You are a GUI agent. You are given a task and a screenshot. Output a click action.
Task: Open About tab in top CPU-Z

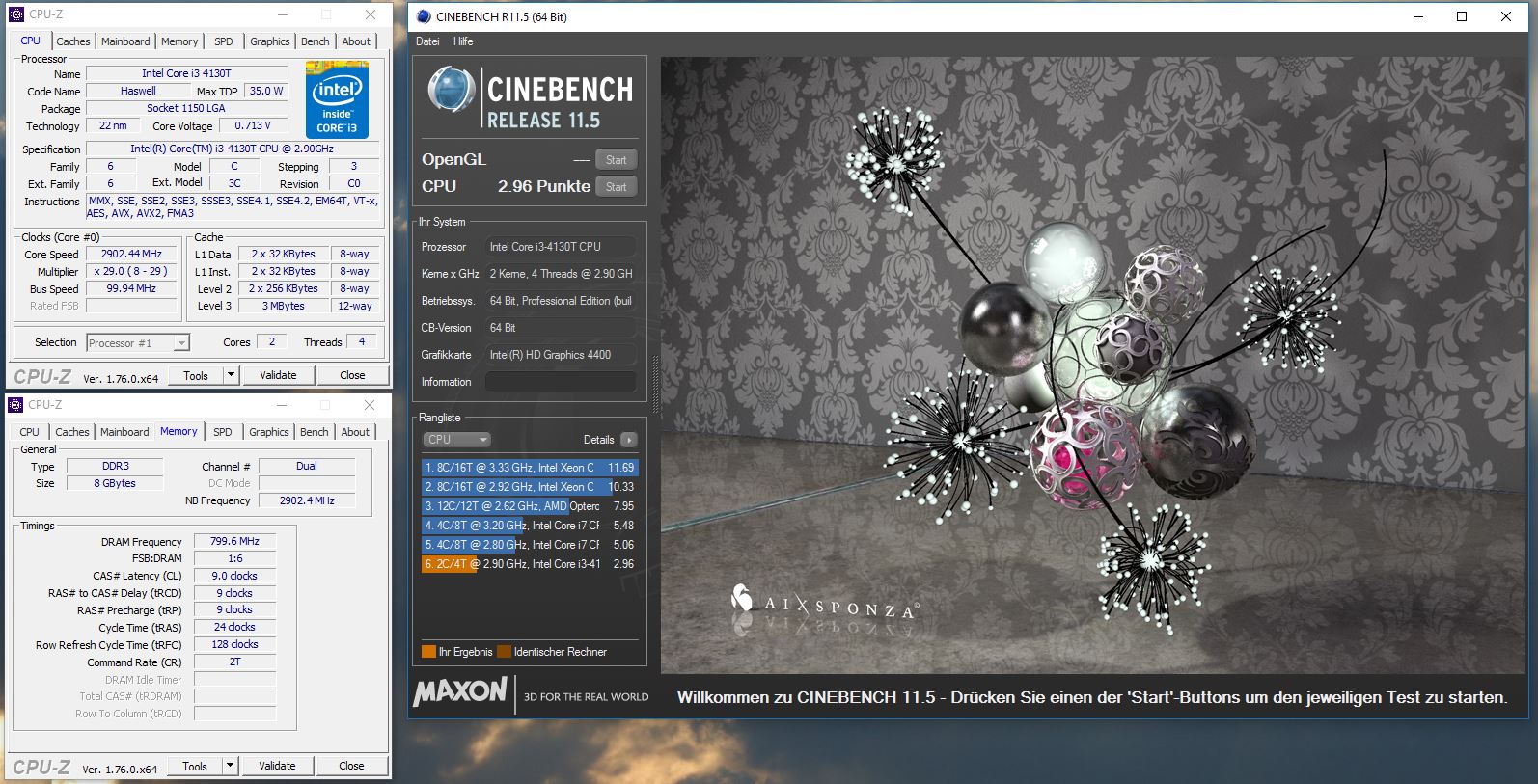click(x=356, y=41)
